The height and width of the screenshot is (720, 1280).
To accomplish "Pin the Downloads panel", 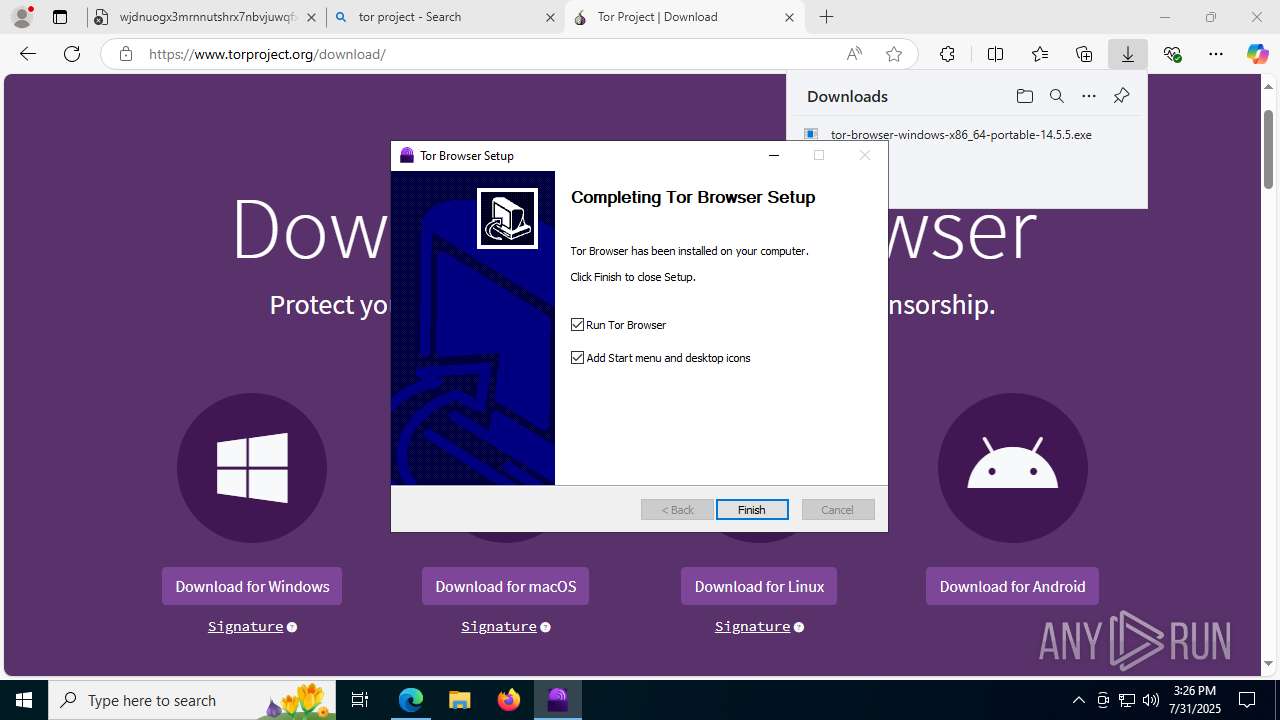I will 1121,96.
